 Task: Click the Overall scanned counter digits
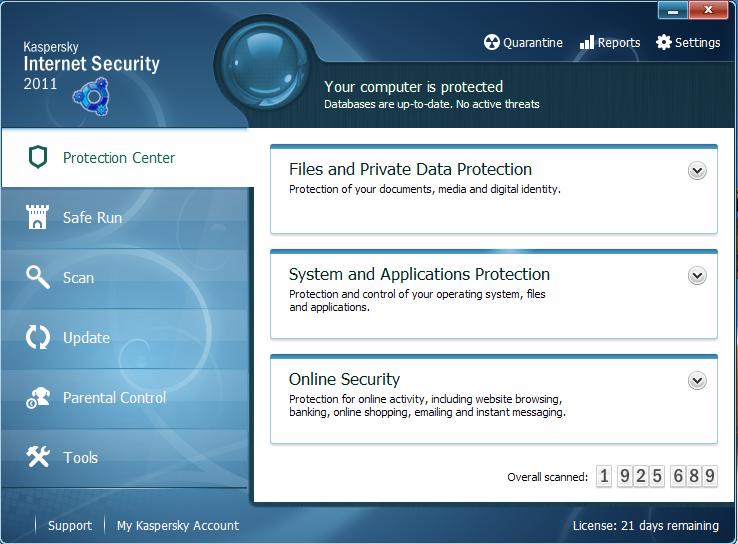[657, 476]
